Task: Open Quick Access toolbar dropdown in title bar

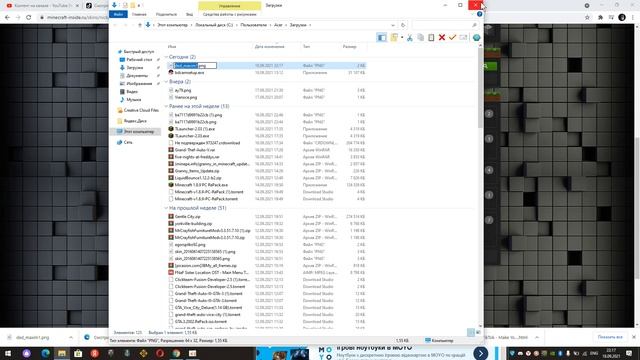Action: [139, 6]
